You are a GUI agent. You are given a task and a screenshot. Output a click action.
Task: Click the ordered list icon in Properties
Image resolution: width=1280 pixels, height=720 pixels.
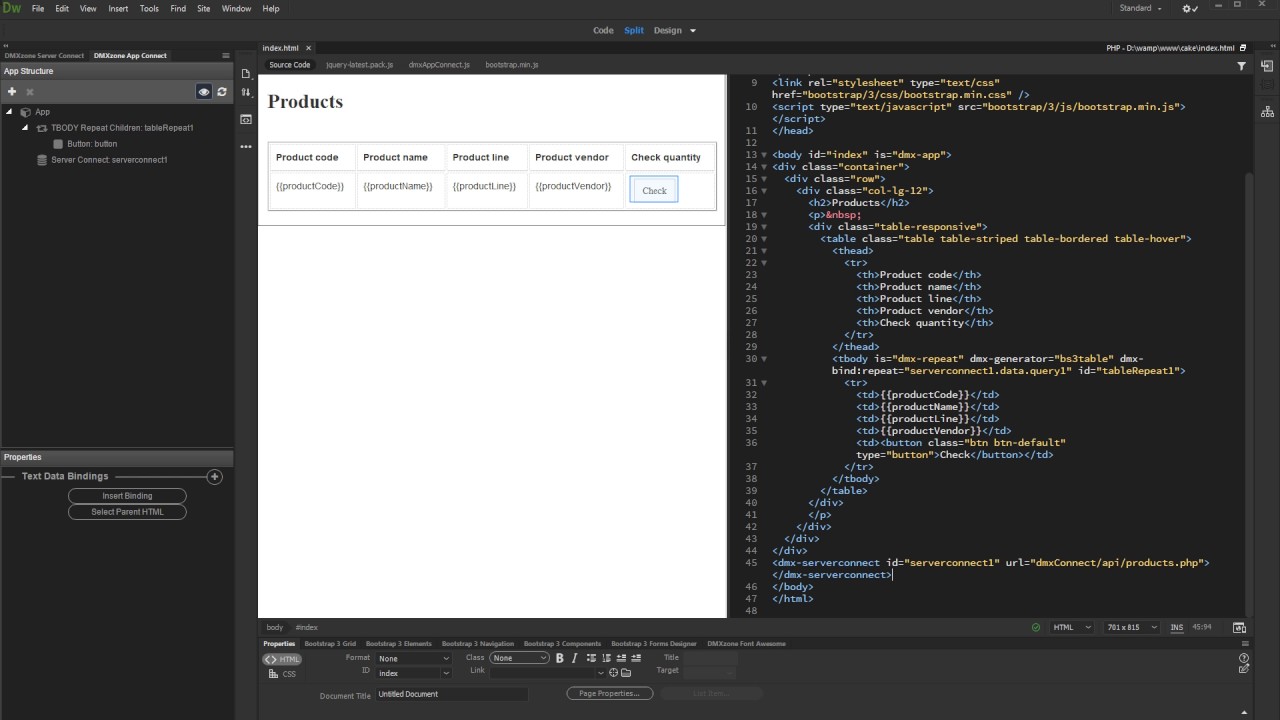(606, 658)
